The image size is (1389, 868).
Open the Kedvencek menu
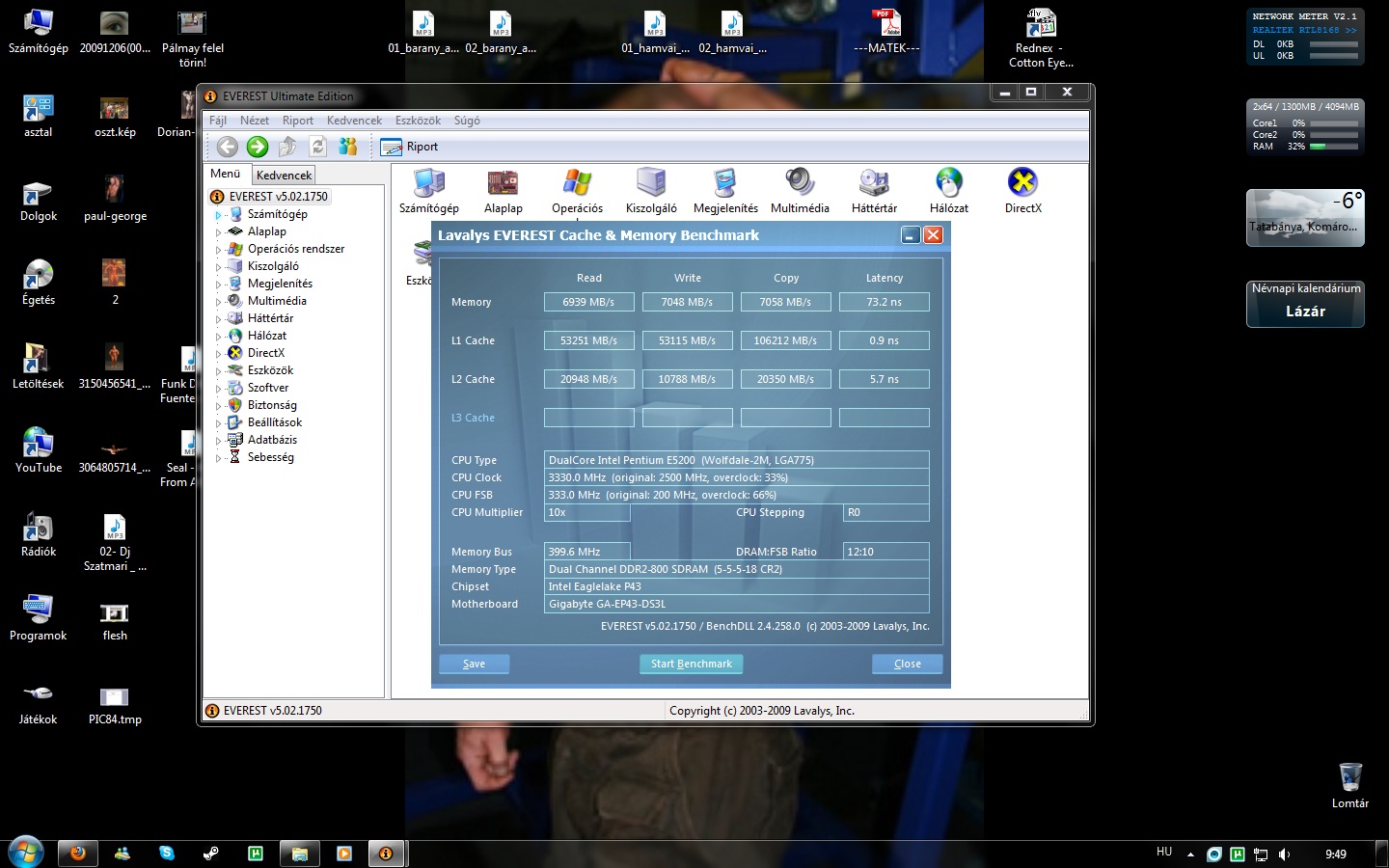pyautogui.click(x=354, y=121)
